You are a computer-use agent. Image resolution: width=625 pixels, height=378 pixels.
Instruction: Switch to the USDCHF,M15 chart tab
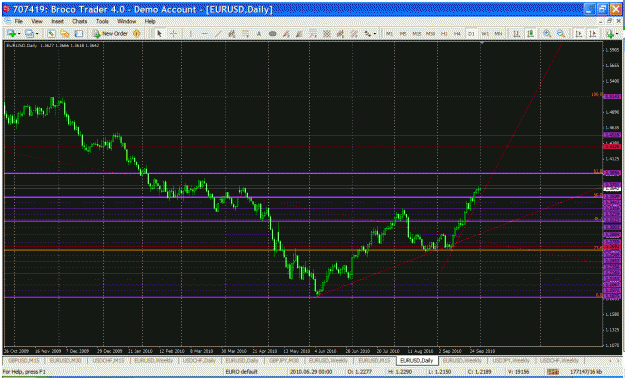pyautogui.click(x=108, y=360)
